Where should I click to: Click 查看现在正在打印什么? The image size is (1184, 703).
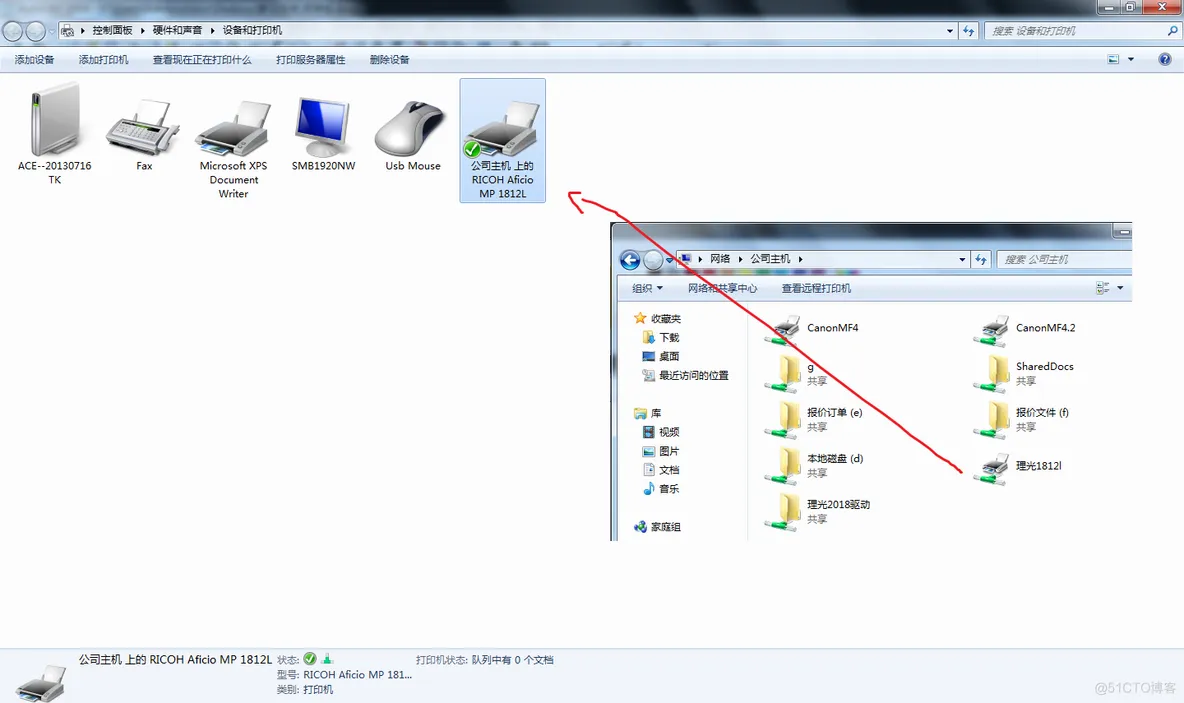coord(202,60)
